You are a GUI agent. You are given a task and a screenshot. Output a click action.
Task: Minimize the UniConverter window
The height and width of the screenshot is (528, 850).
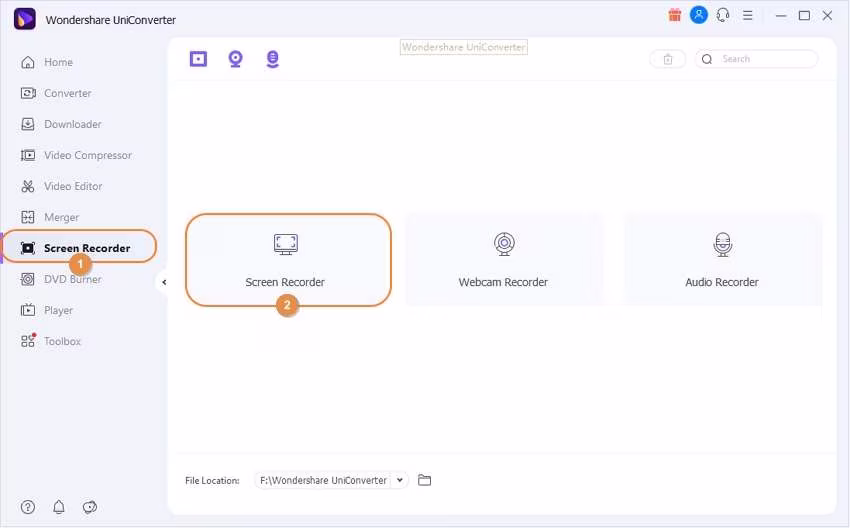[x=781, y=16]
